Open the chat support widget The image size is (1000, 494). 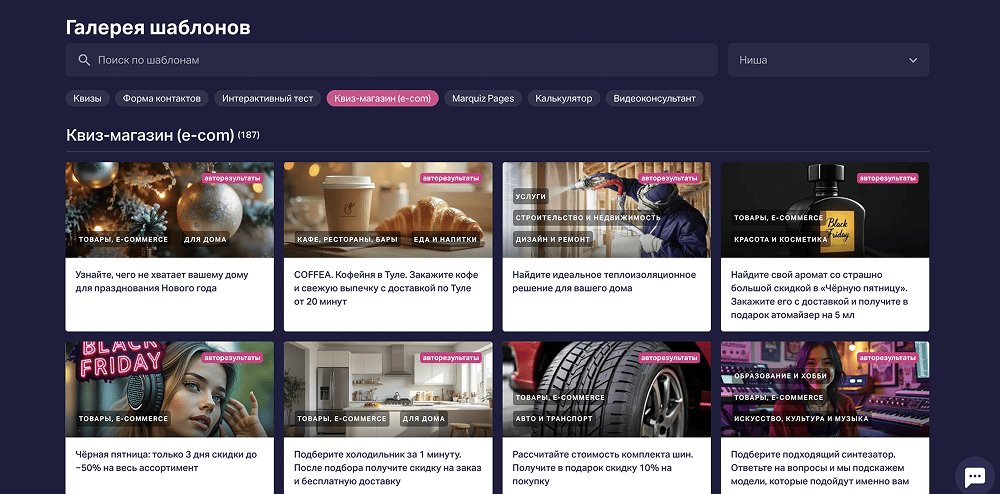(973, 475)
